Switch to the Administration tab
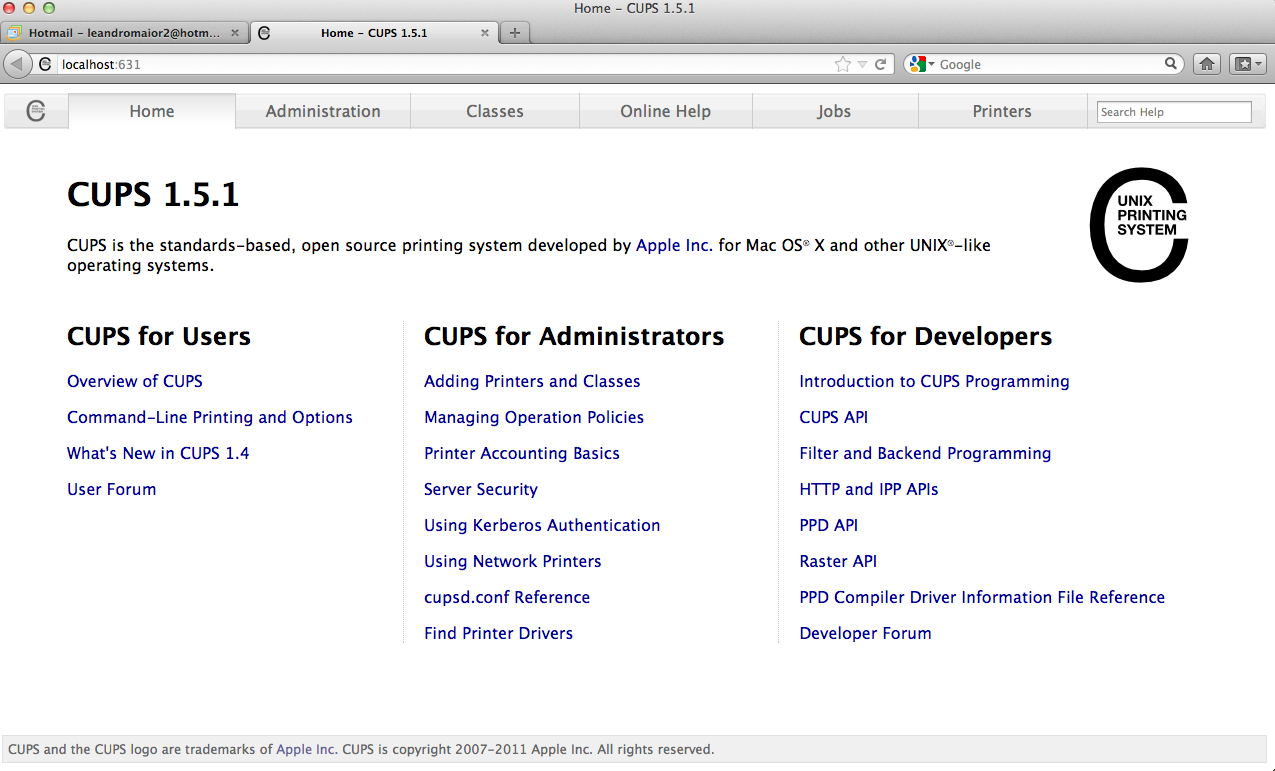This screenshot has height=771, width=1275. tap(322, 111)
